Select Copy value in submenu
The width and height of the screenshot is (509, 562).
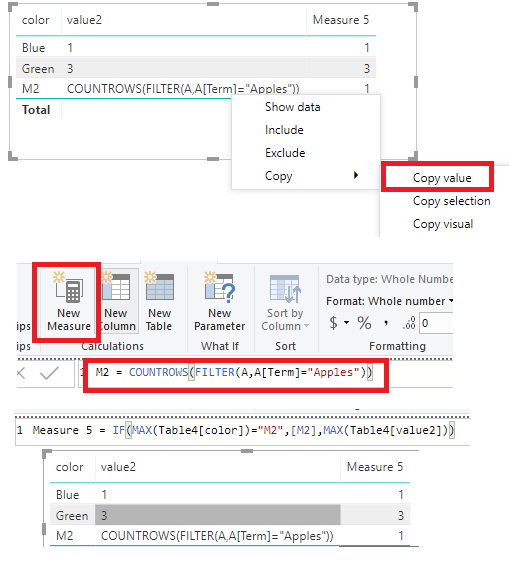[x=442, y=178]
